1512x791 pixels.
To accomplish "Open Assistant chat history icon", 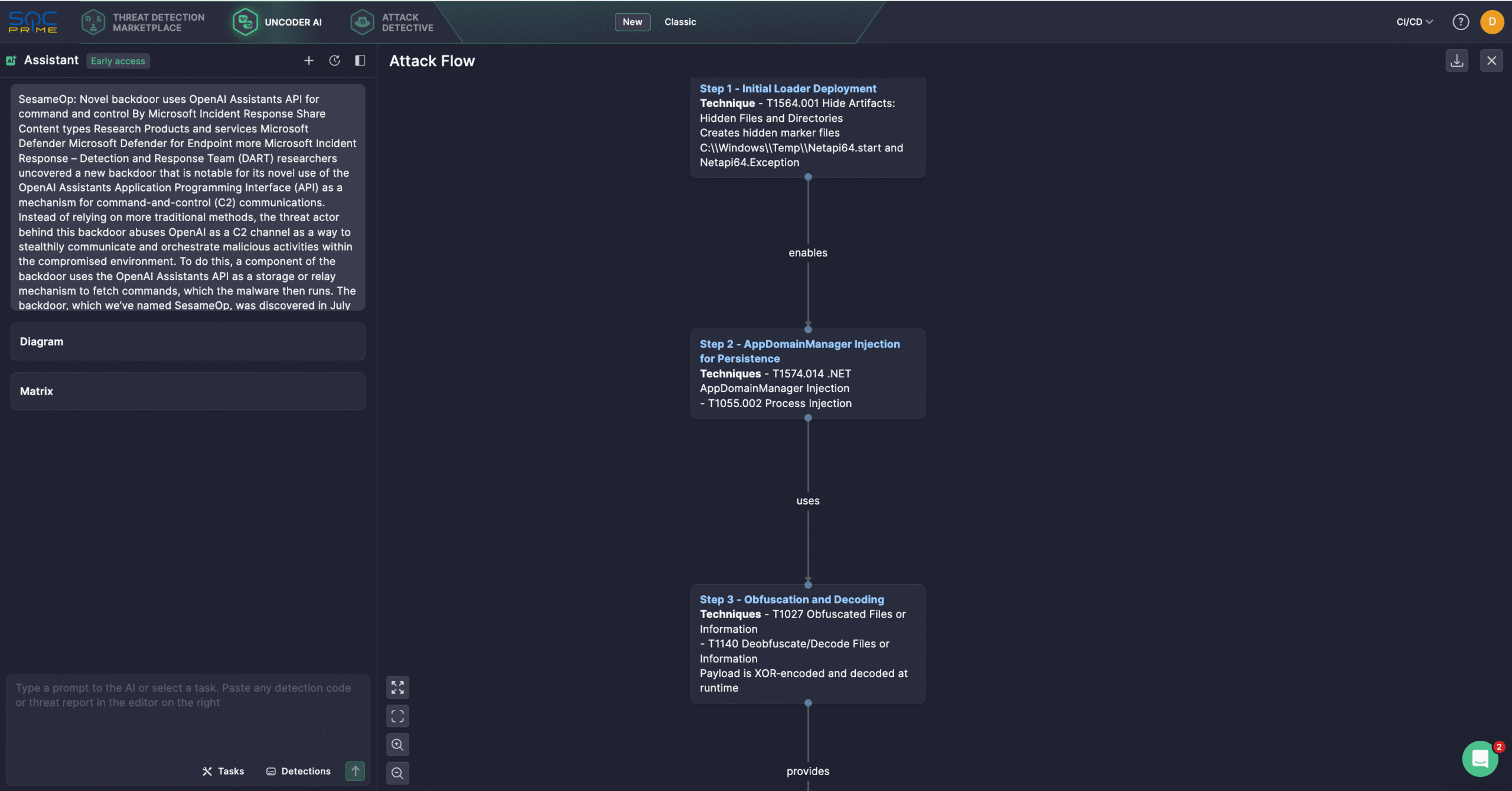I will (x=335, y=60).
